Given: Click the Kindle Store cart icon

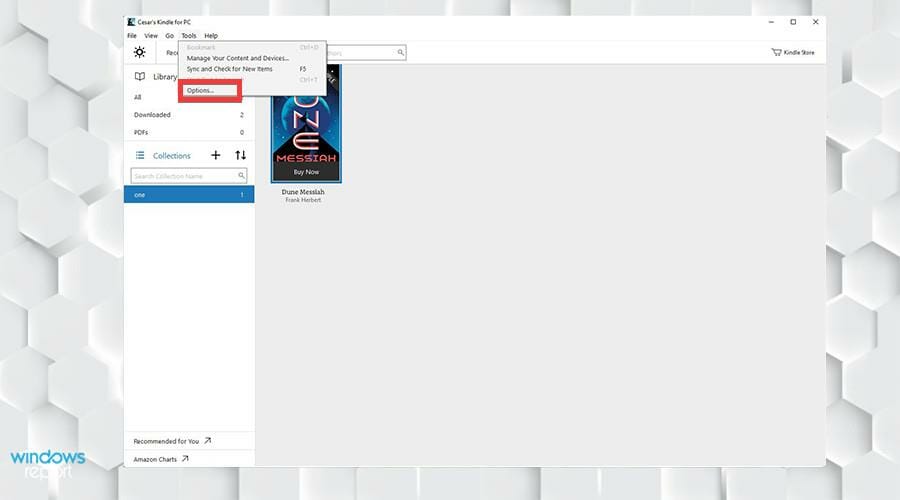Looking at the screenshot, I should [776, 52].
